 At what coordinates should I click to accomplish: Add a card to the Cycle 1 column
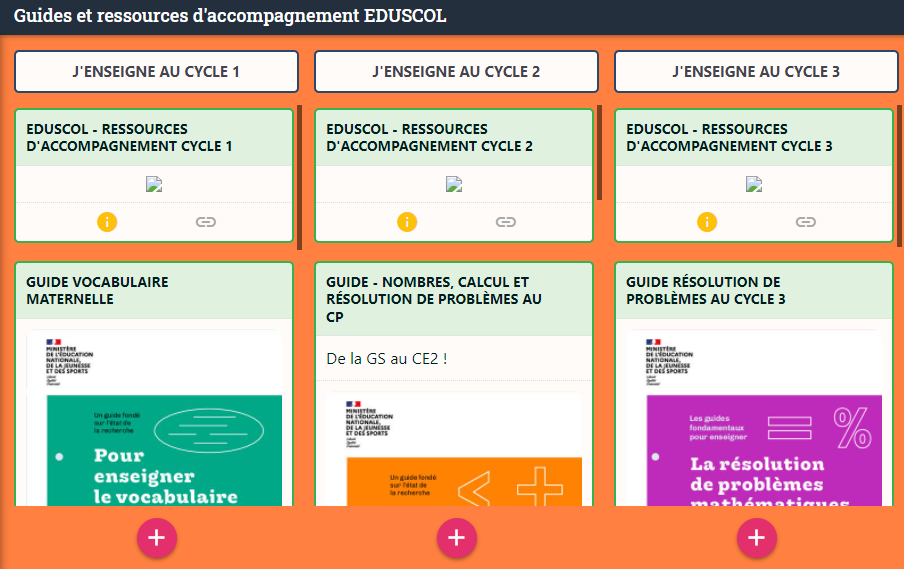[x=157, y=538]
